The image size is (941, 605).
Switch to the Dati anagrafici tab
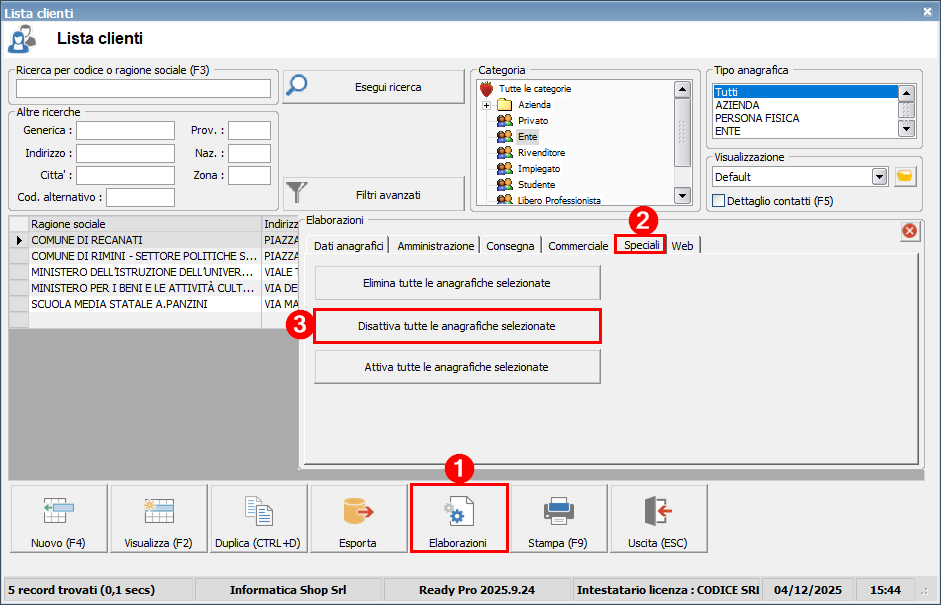coord(349,245)
